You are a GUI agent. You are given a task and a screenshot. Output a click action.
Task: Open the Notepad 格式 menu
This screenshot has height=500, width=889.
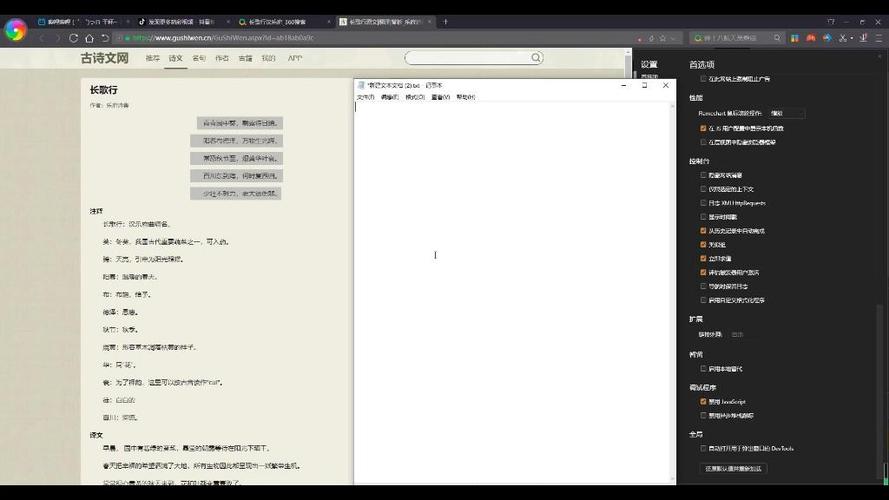415,97
